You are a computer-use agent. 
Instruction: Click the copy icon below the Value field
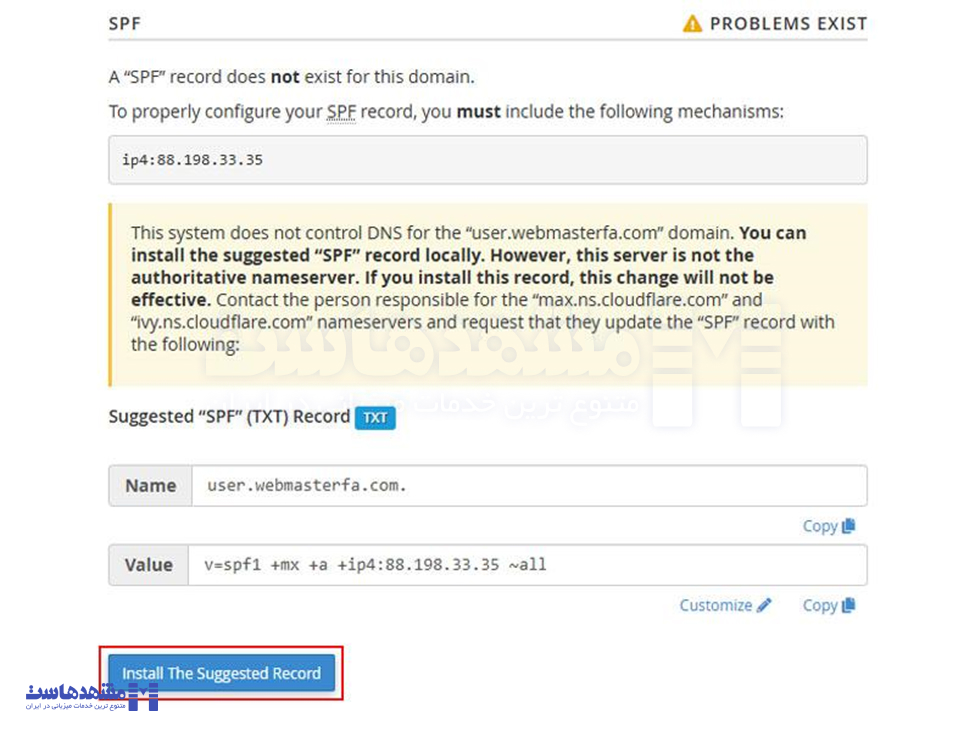[x=849, y=605]
